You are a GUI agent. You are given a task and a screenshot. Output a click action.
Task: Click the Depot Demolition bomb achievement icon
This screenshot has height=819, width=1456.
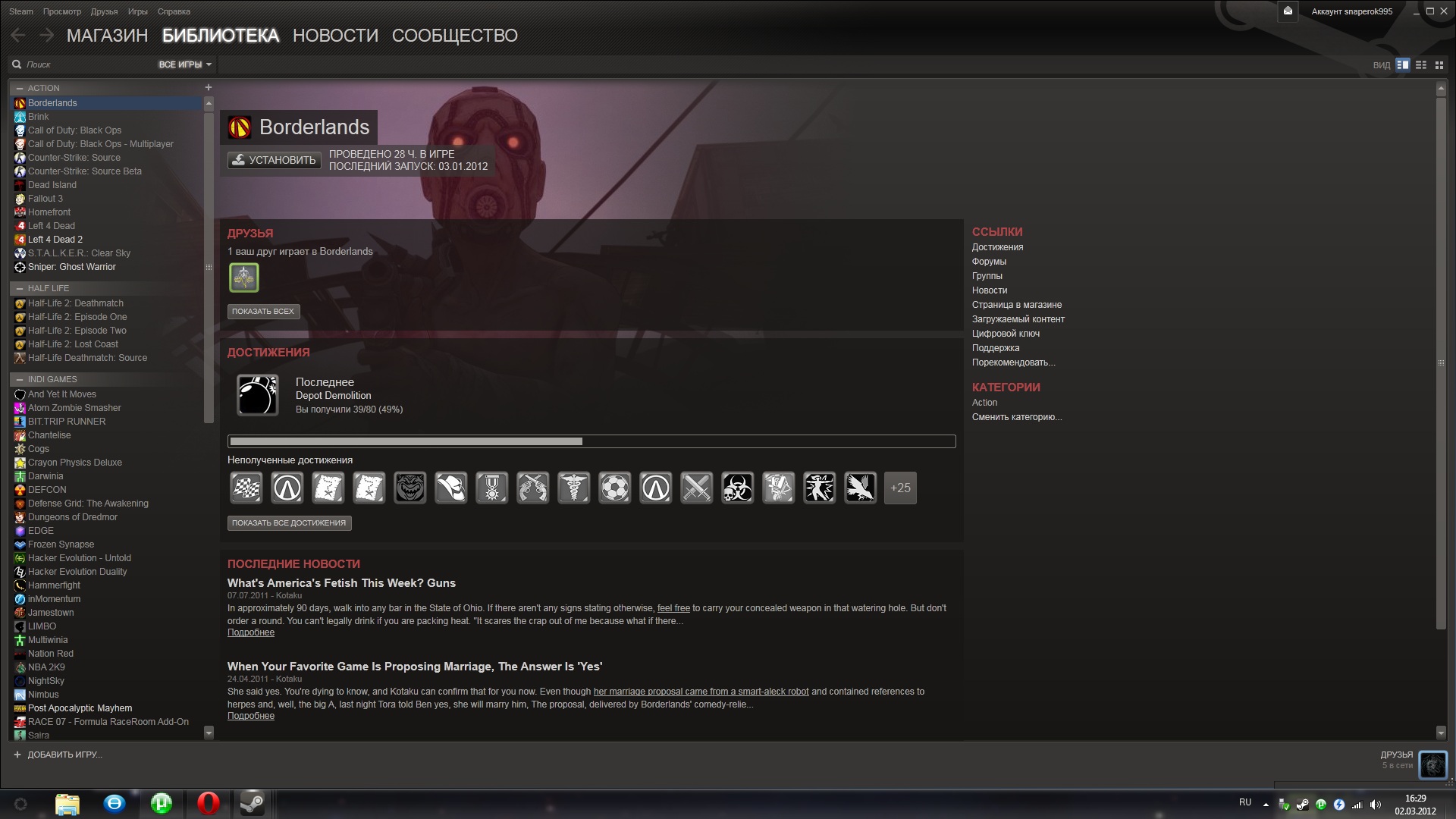[258, 395]
